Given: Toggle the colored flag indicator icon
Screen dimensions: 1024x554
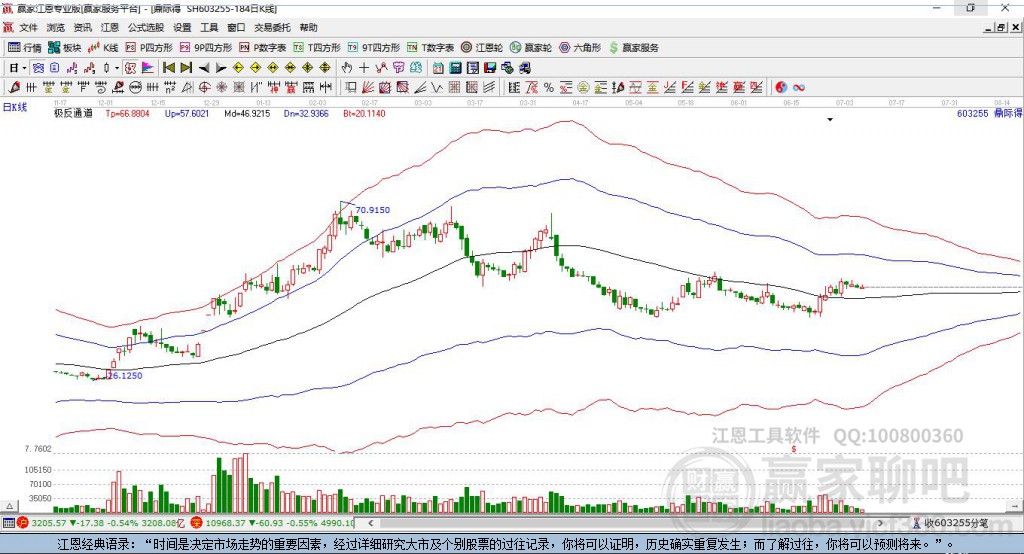Looking at the screenshot, I should tap(148, 68).
